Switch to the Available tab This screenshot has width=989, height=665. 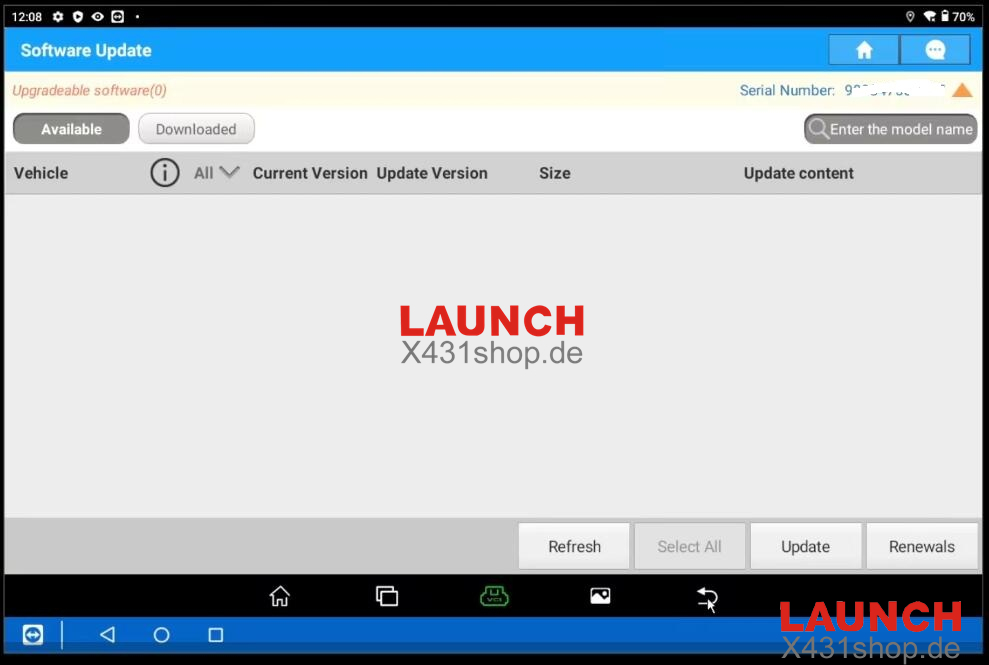pos(71,129)
